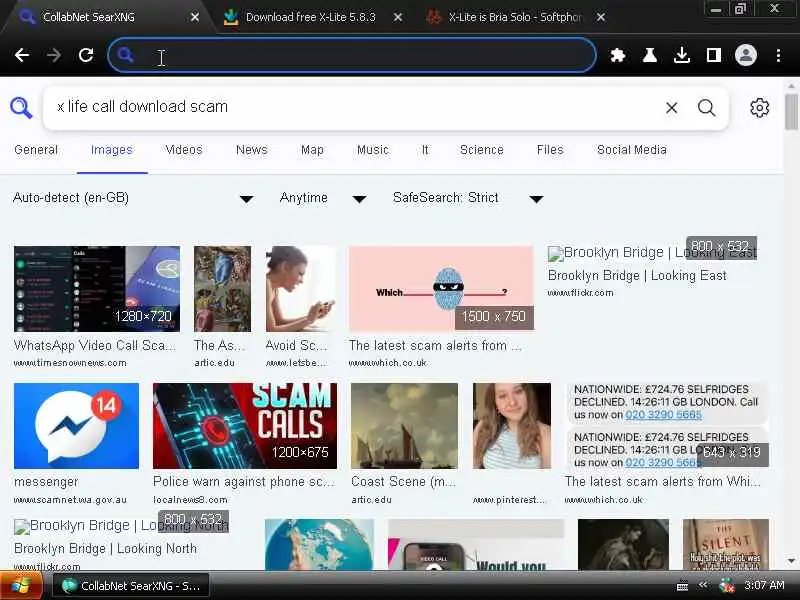Click the SearXNG magnifier logo
This screenshot has width=800, height=600.
tap(21, 108)
